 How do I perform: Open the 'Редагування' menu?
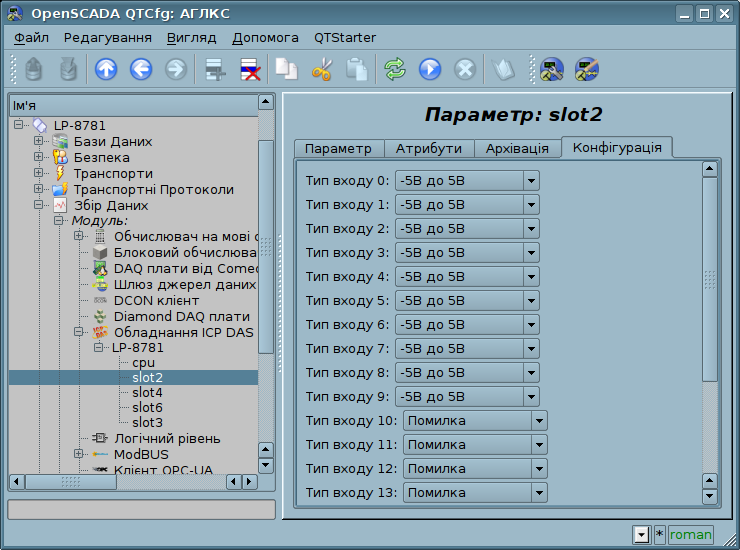[107, 37]
